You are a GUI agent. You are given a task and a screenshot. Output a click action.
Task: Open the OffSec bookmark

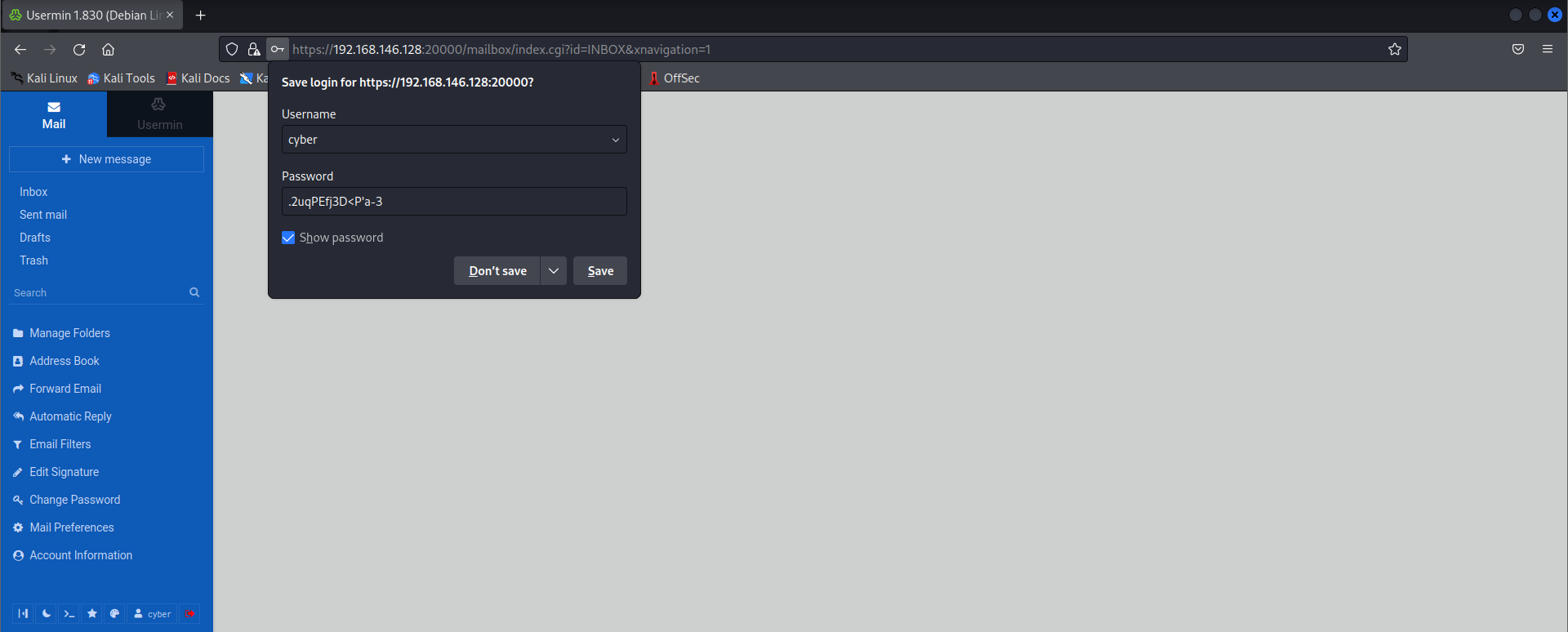tap(675, 78)
